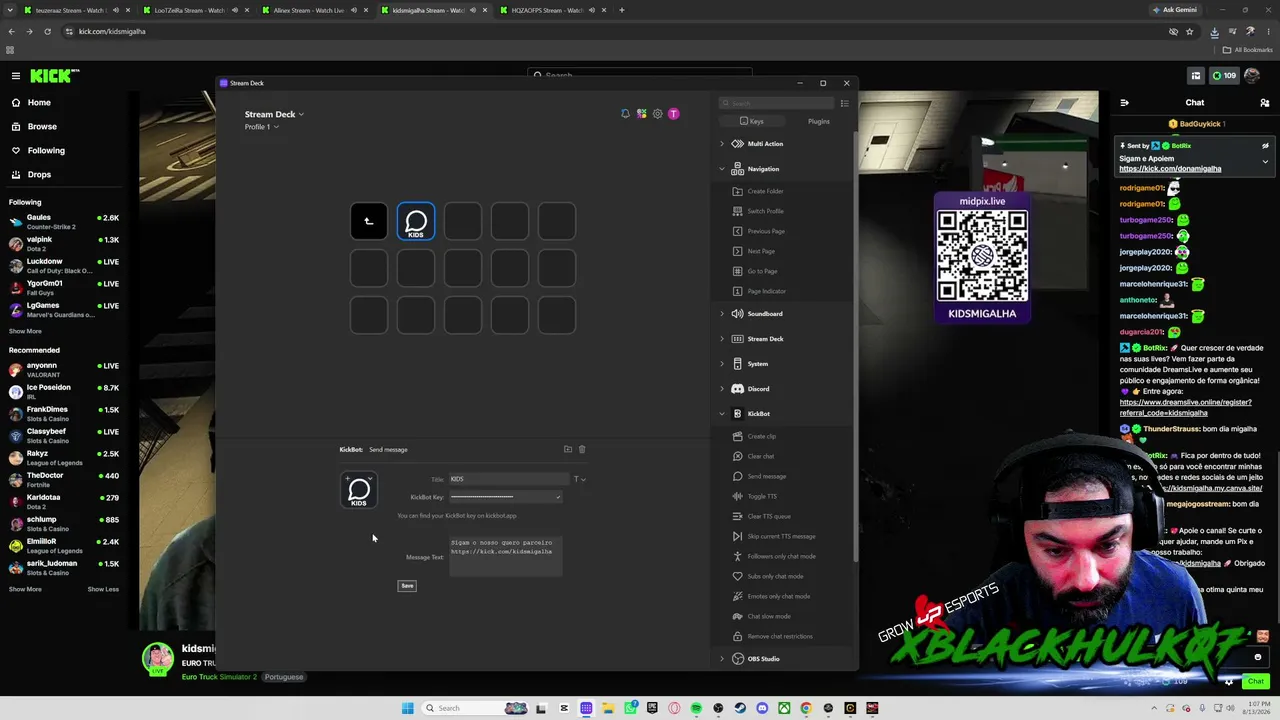Select the Chat slow mode action
The width and height of the screenshot is (1280, 720).
tap(769, 616)
